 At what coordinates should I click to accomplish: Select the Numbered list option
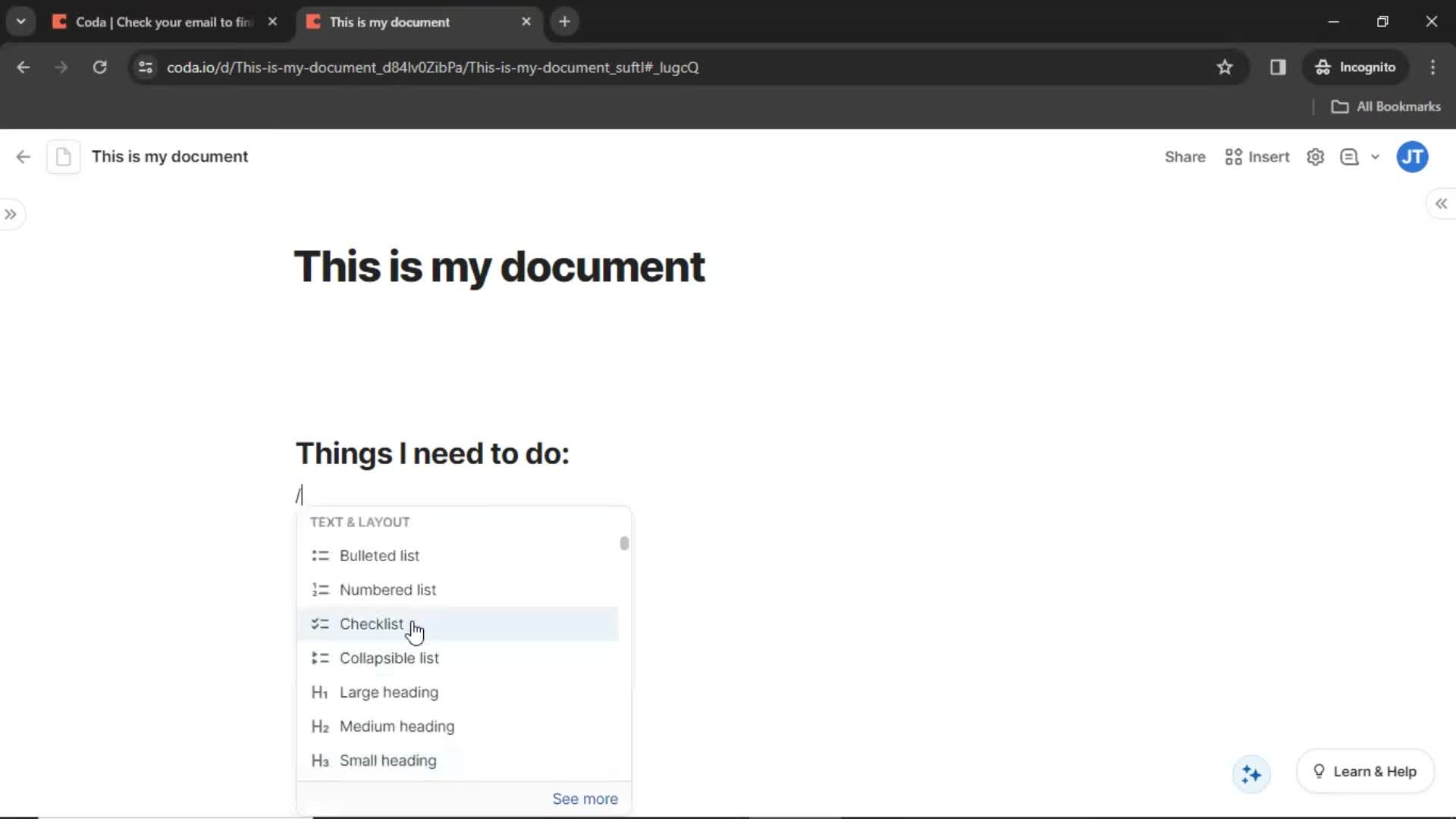pos(388,589)
